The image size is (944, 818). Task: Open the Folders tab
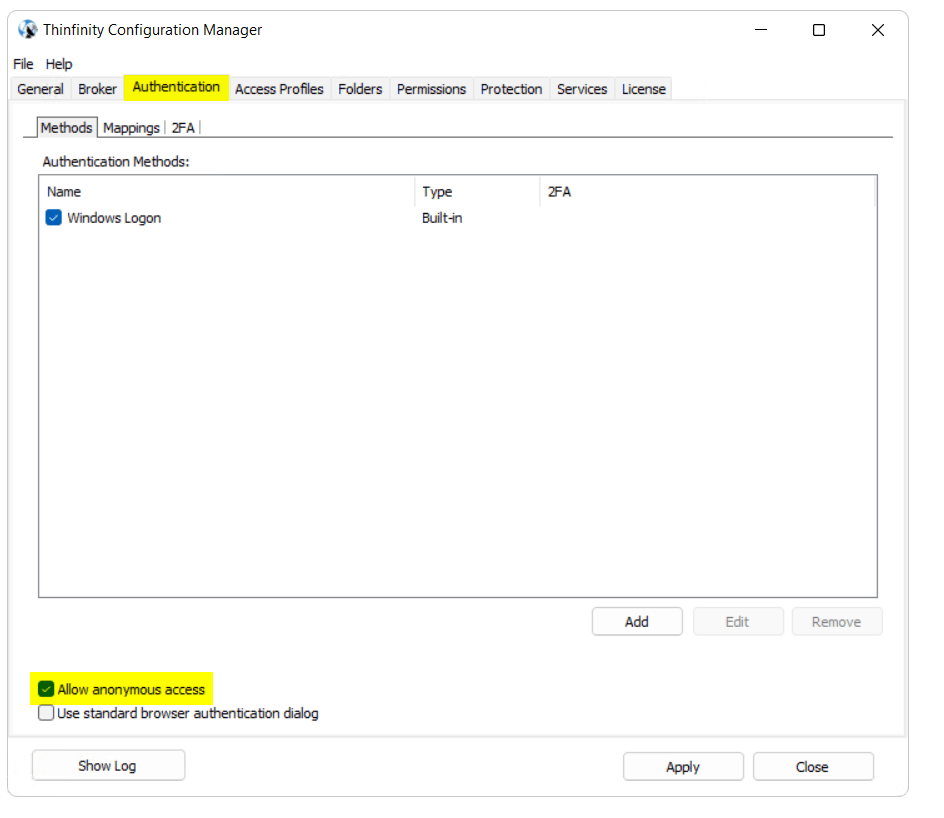click(360, 89)
